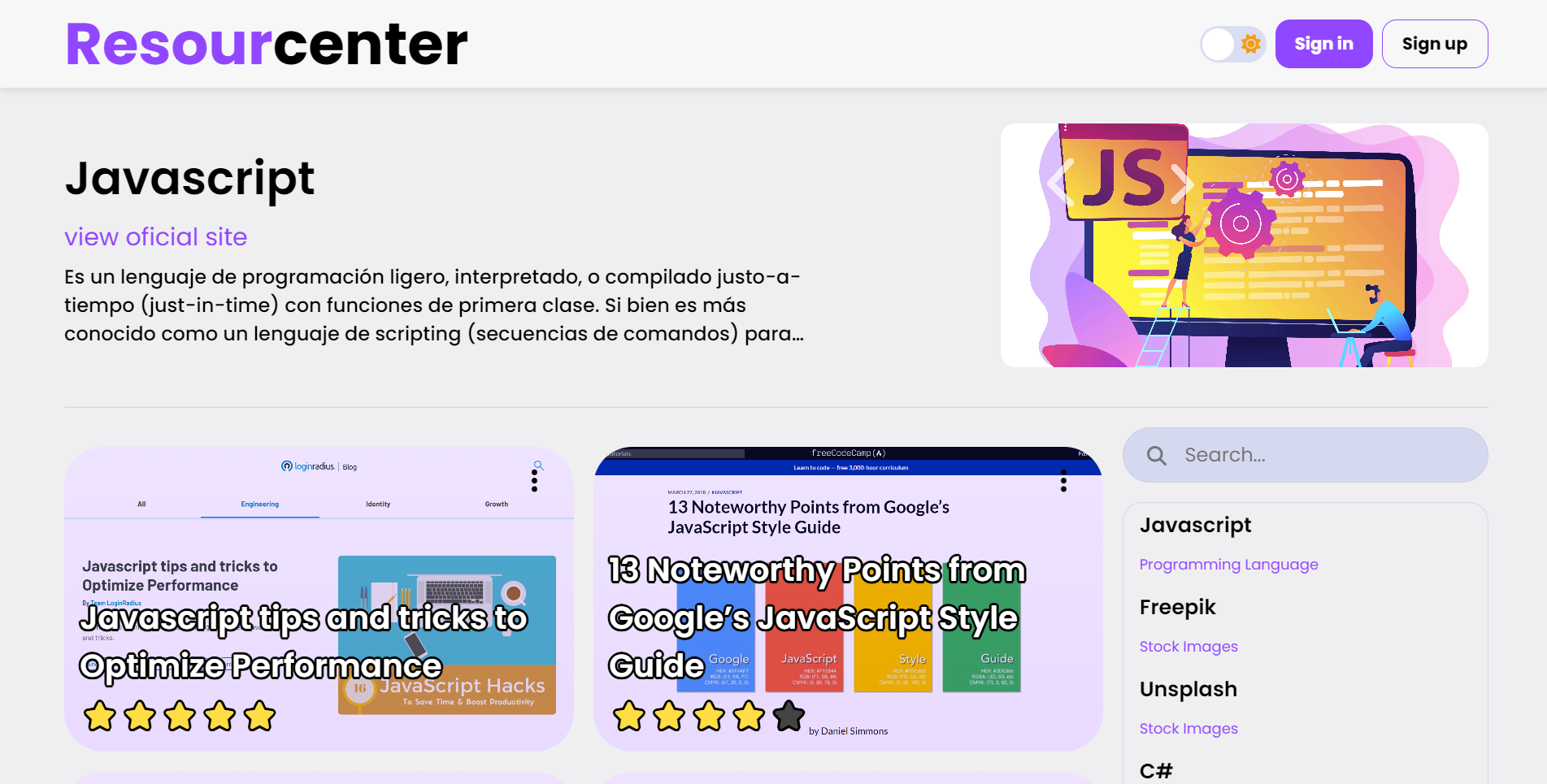This screenshot has height=784, width=1547.
Task: Rate Google Style Guide card four stars
Action: coord(749,716)
